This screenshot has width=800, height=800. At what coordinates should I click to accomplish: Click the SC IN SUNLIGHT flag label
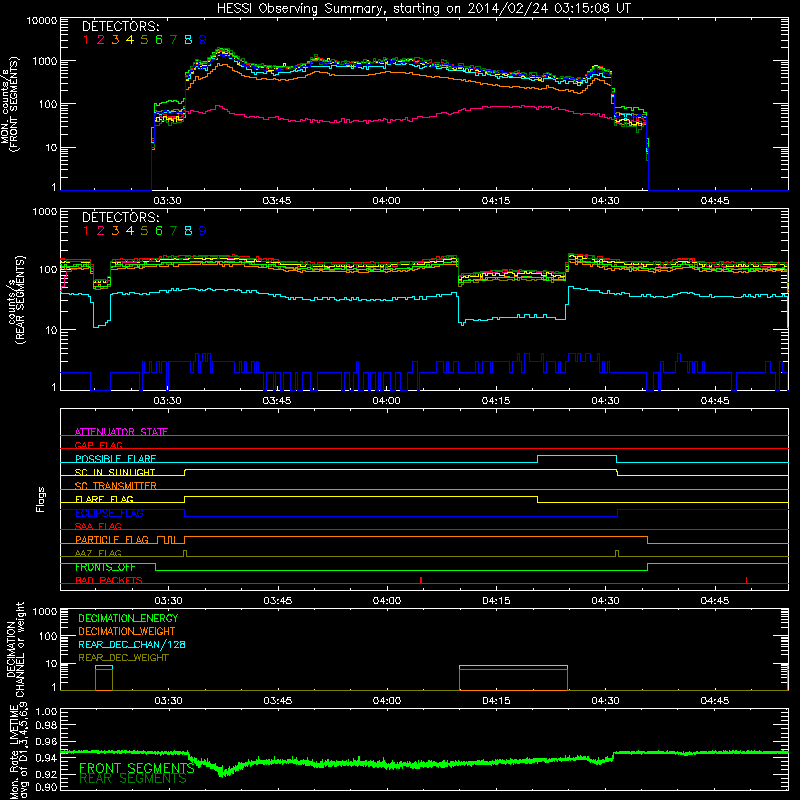(115, 472)
